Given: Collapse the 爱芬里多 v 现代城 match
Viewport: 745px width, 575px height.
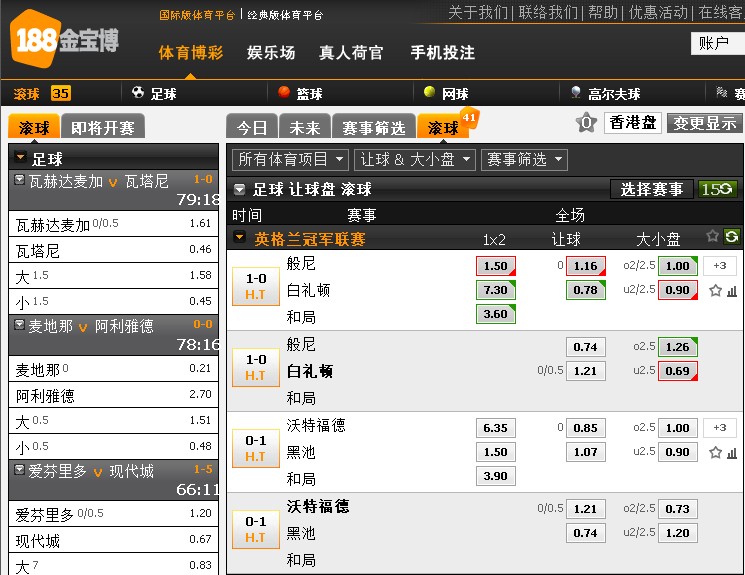Looking at the screenshot, I should tap(19, 469).
